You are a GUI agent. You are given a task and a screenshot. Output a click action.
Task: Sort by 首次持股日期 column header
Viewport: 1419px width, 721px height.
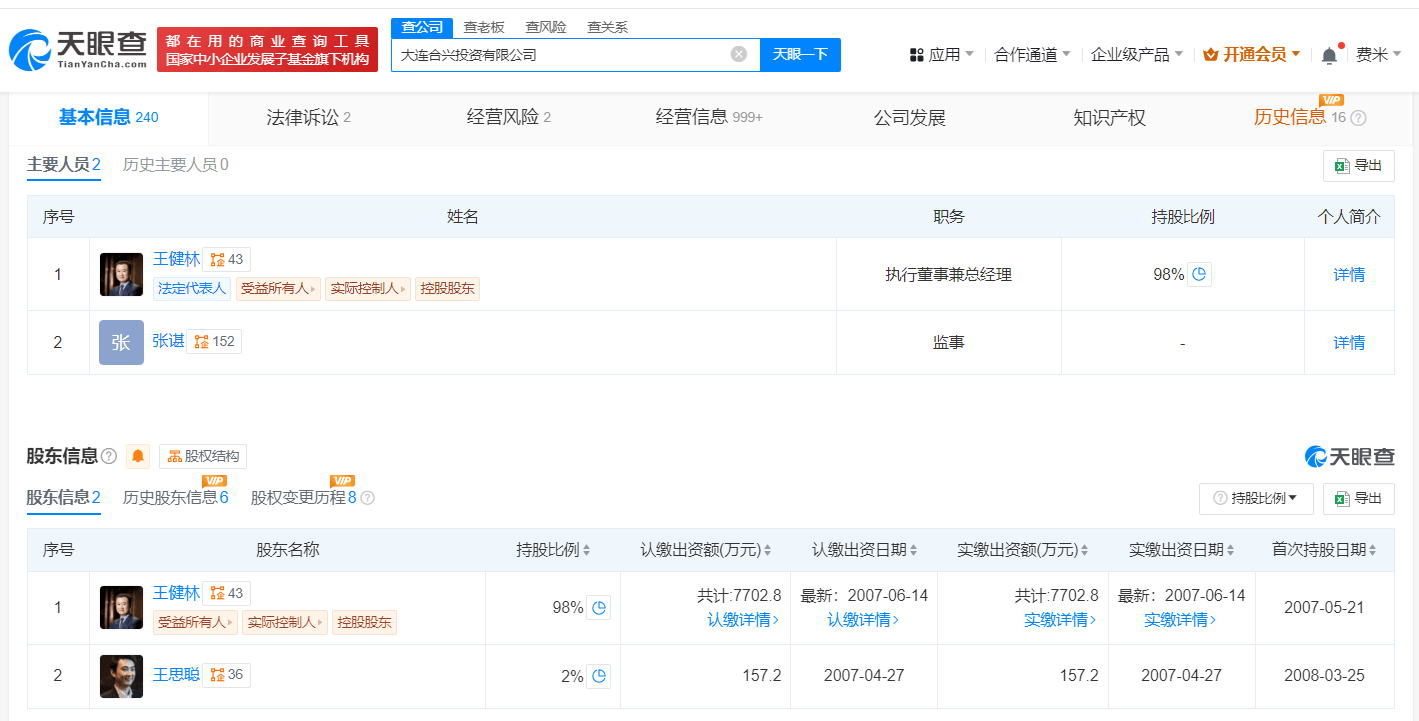pyautogui.click(x=1324, y=550)
